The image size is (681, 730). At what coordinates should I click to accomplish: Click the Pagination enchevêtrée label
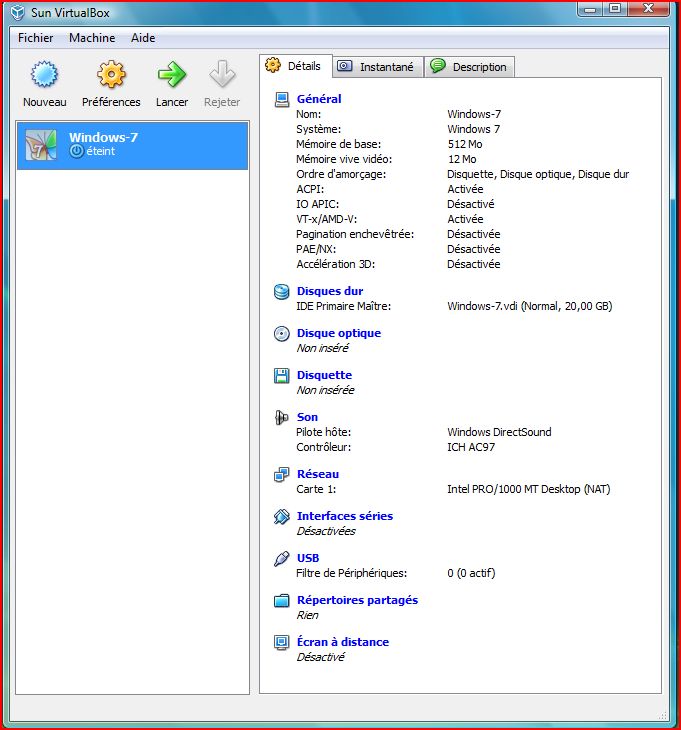point(355,234)
